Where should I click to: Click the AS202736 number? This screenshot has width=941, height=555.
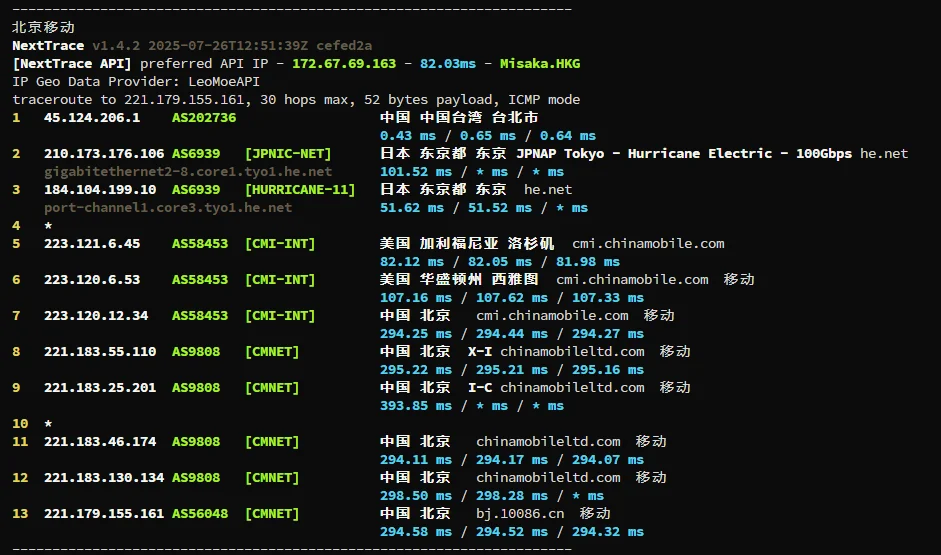[204, 117]
